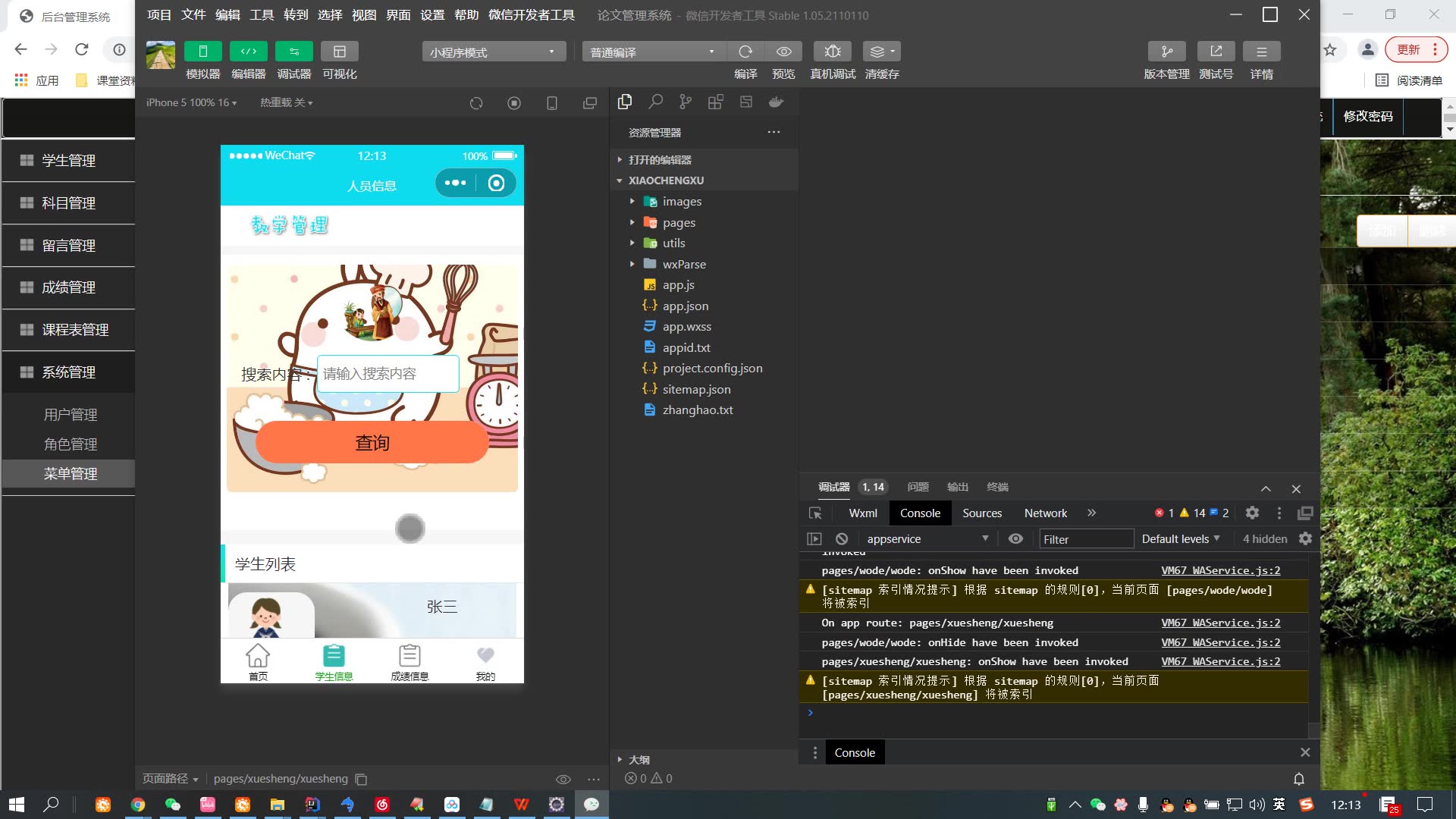
Task: Click the 请输入搜索内容 input field
Action: pos(388,374)
